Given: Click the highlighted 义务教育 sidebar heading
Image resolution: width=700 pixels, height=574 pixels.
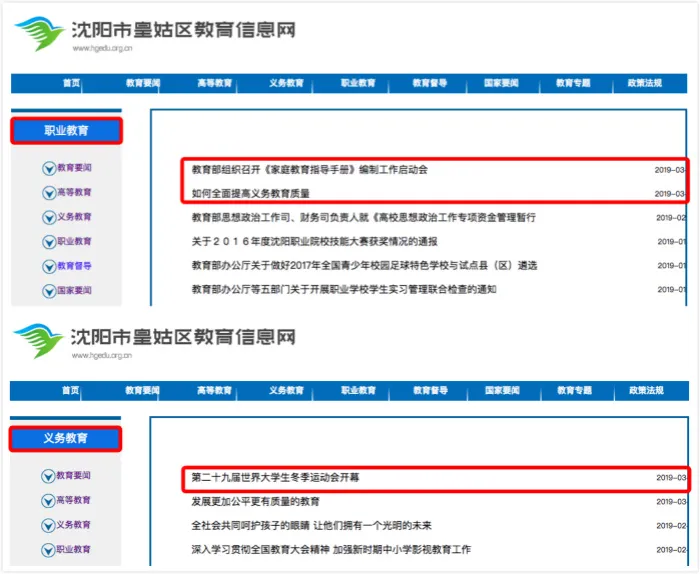Looking at the screenshot, I should [66, 438].
